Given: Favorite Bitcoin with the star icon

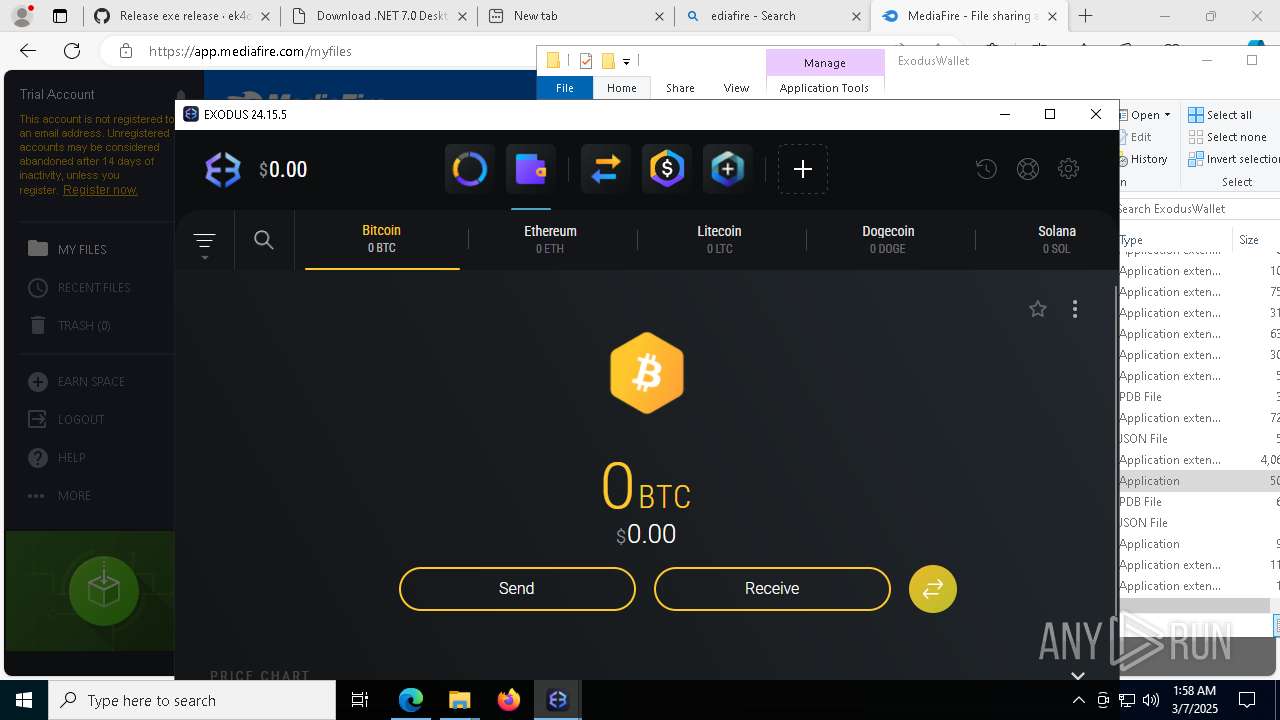Looking at the screenshot, I should [1038, 309].
